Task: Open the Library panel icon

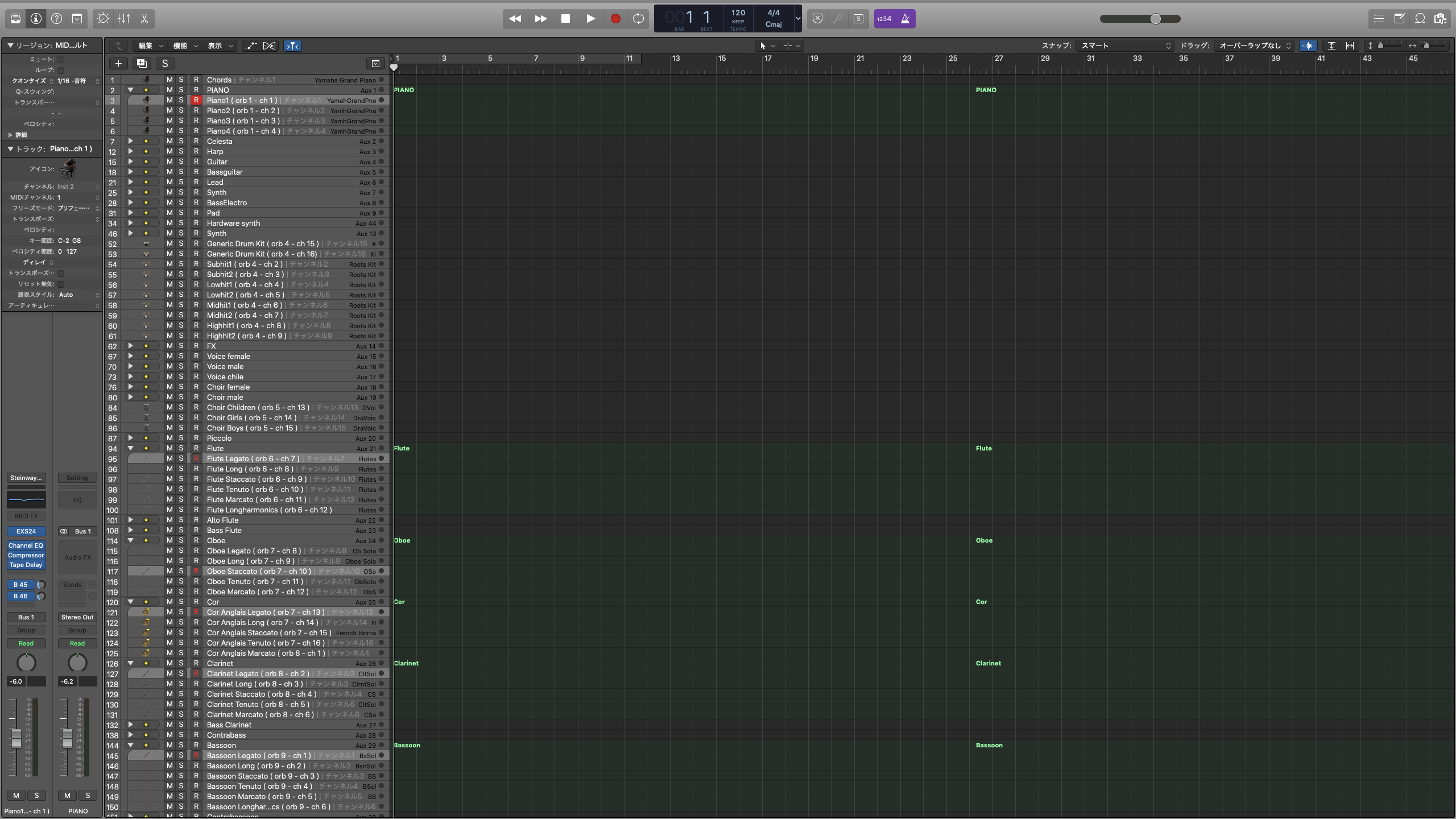Action: [x=15, y=19]
